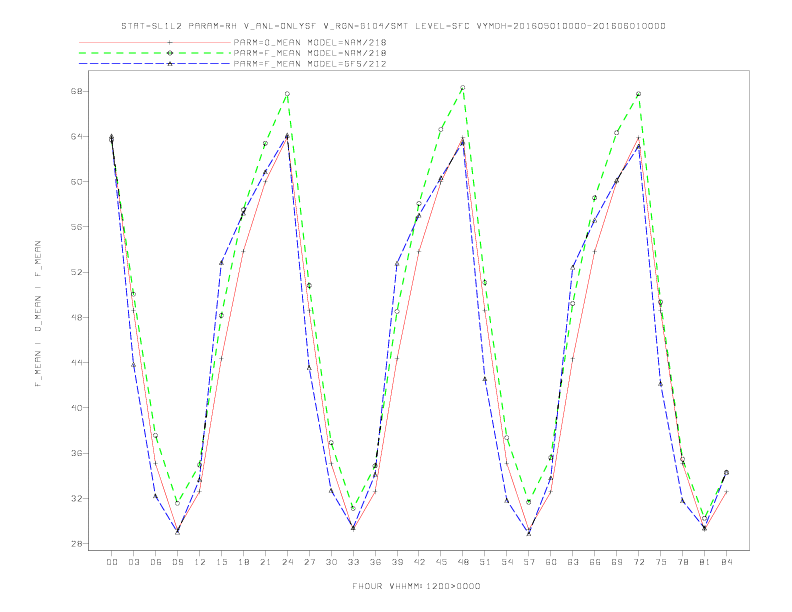Click x-axis forecast hour label 09
This screenshot has height=612, width=792.
177,562
